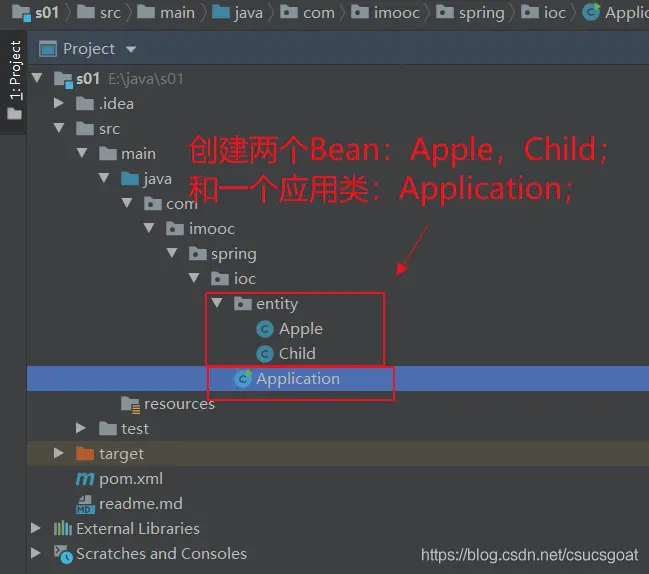
Task: Click java in the breadcrumb bar
Action: (248, 13)
